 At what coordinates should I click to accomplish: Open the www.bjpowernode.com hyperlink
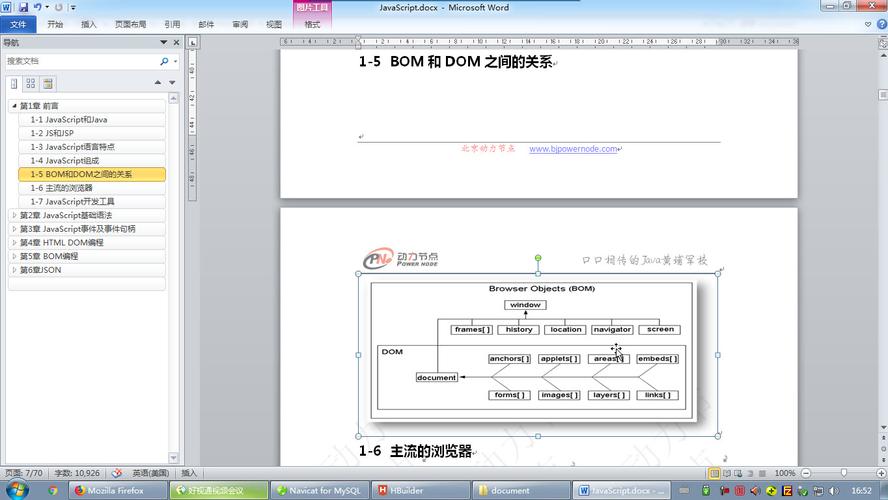coord(573,149)
